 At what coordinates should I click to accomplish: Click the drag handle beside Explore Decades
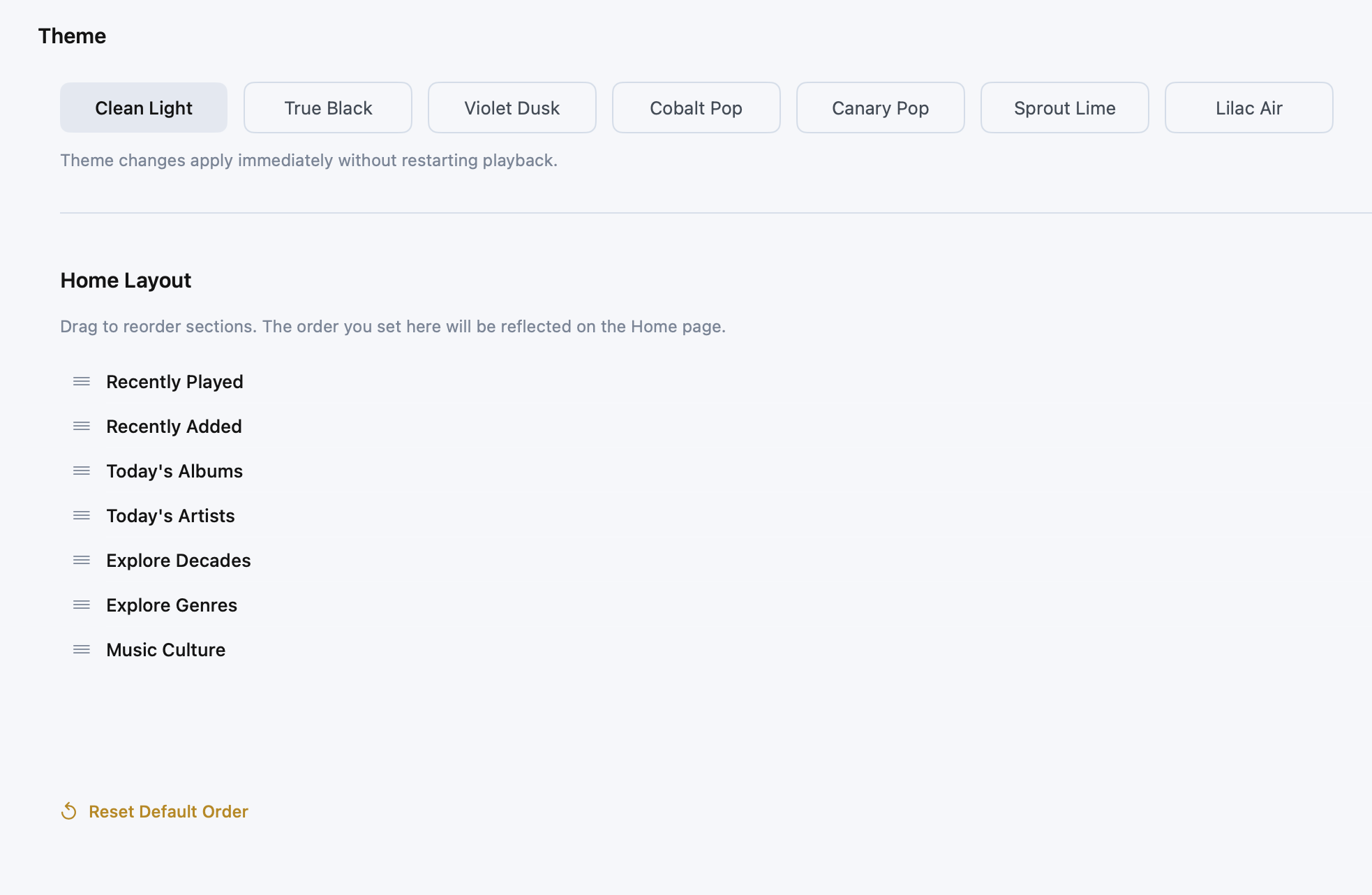pyautogui.click(x=82, y=560)
